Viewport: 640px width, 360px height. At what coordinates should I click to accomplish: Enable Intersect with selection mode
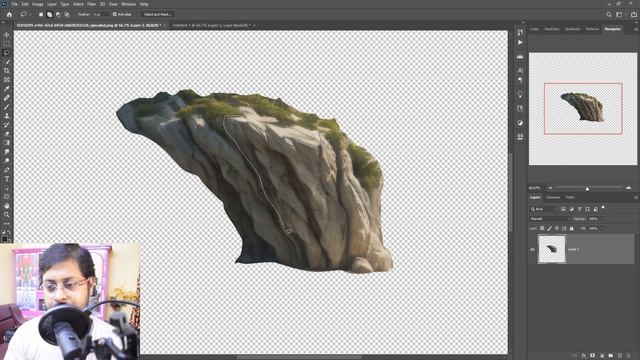click(x=67, y=14)
